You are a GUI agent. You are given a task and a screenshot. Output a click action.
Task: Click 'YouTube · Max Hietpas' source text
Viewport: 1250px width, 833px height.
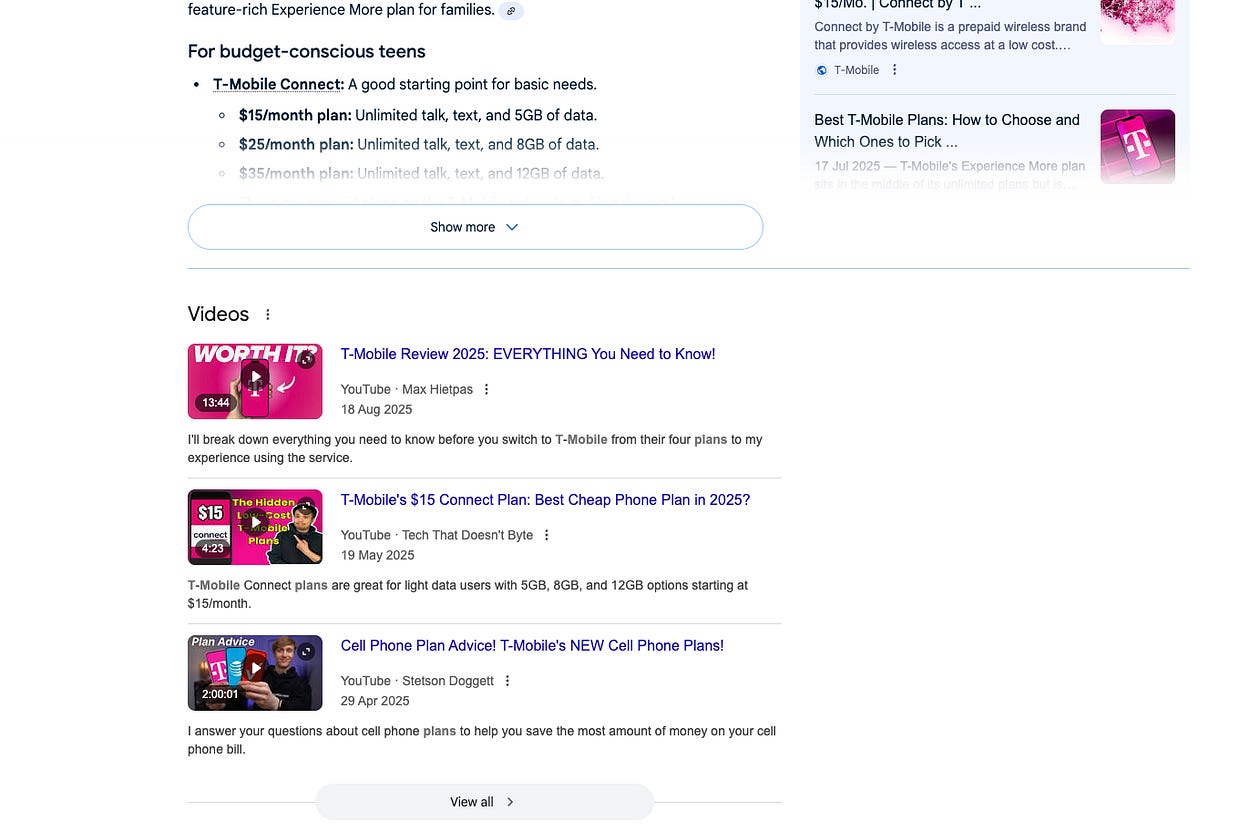point(407,389)
